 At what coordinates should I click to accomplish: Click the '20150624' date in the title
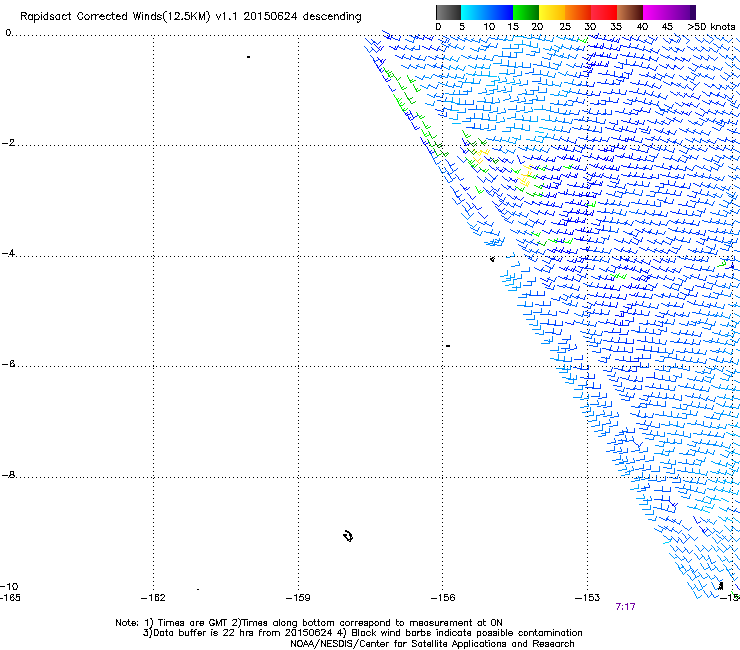pyautogui.click(x=270, y=16)
